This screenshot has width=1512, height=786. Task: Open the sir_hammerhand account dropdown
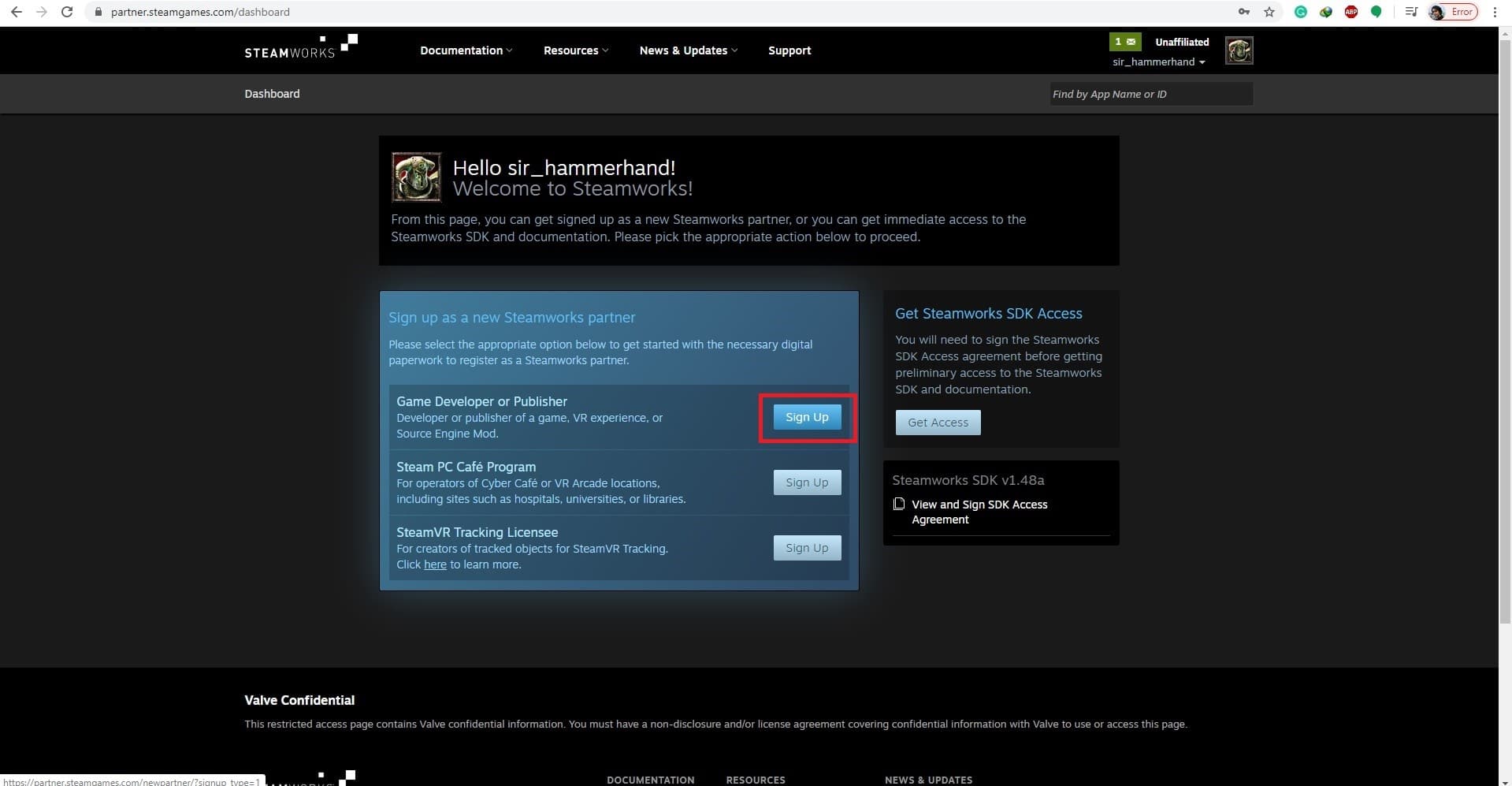[1157, 61]
